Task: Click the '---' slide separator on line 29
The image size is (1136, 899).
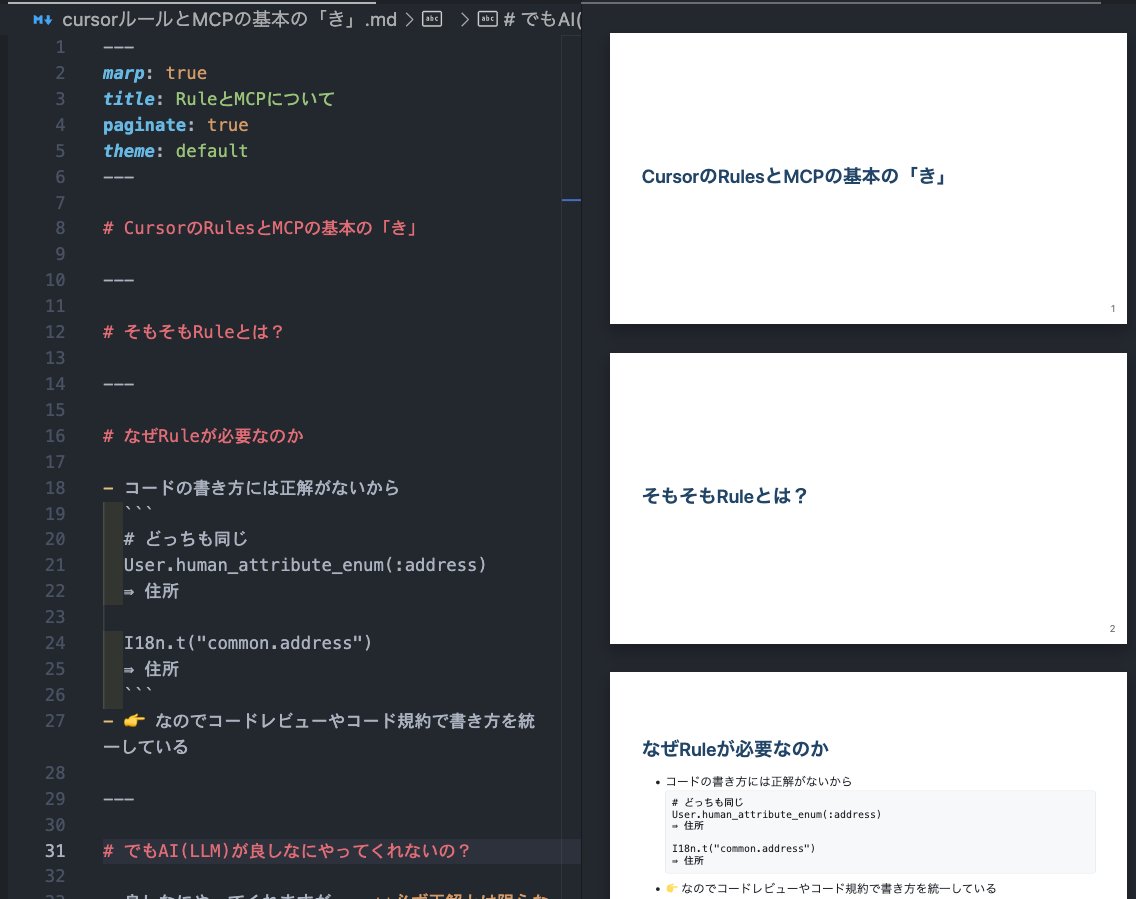Action: coord(118,799)
